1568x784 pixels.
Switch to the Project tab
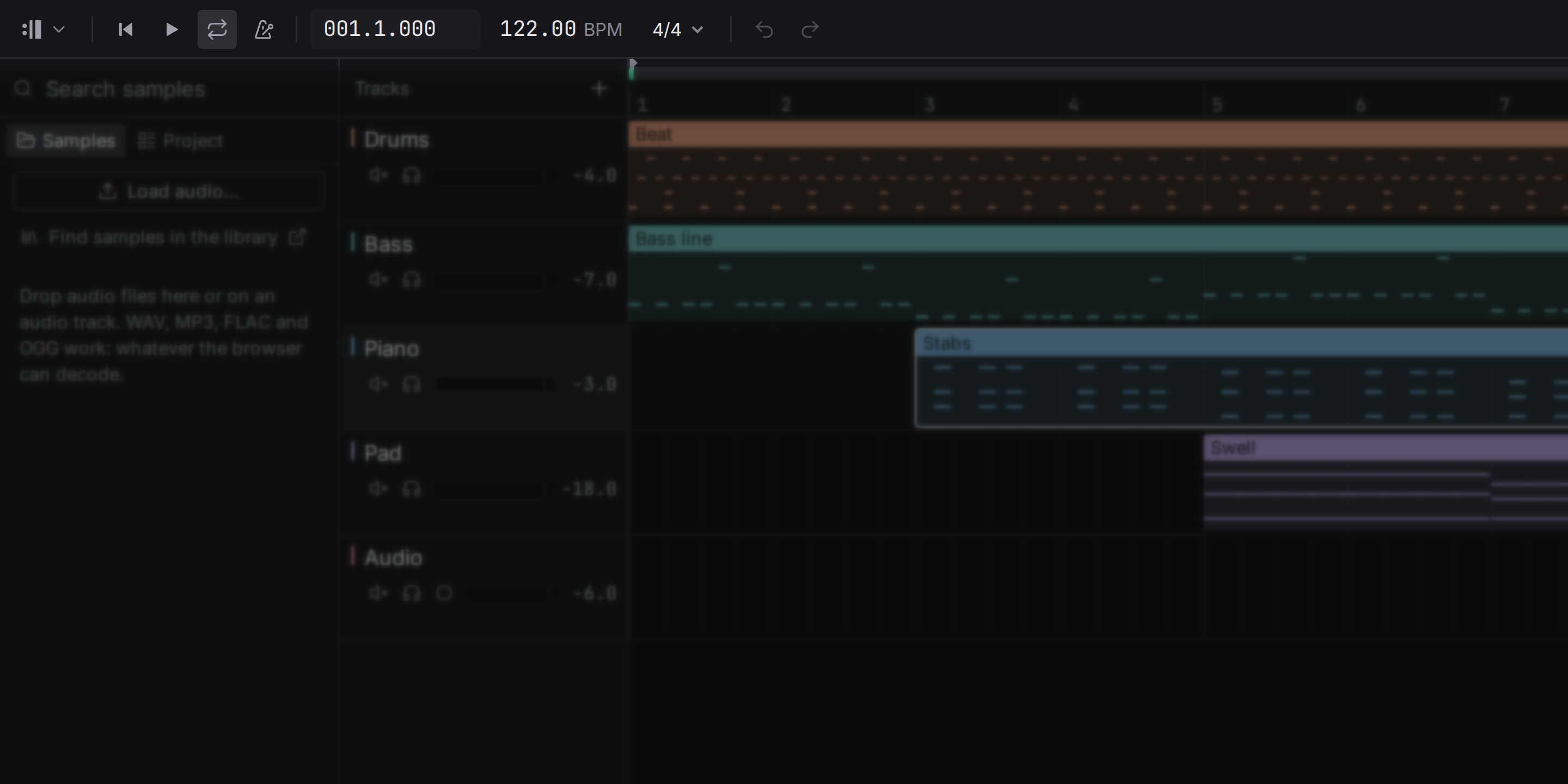pyautogui.click(x=181, y=140)
